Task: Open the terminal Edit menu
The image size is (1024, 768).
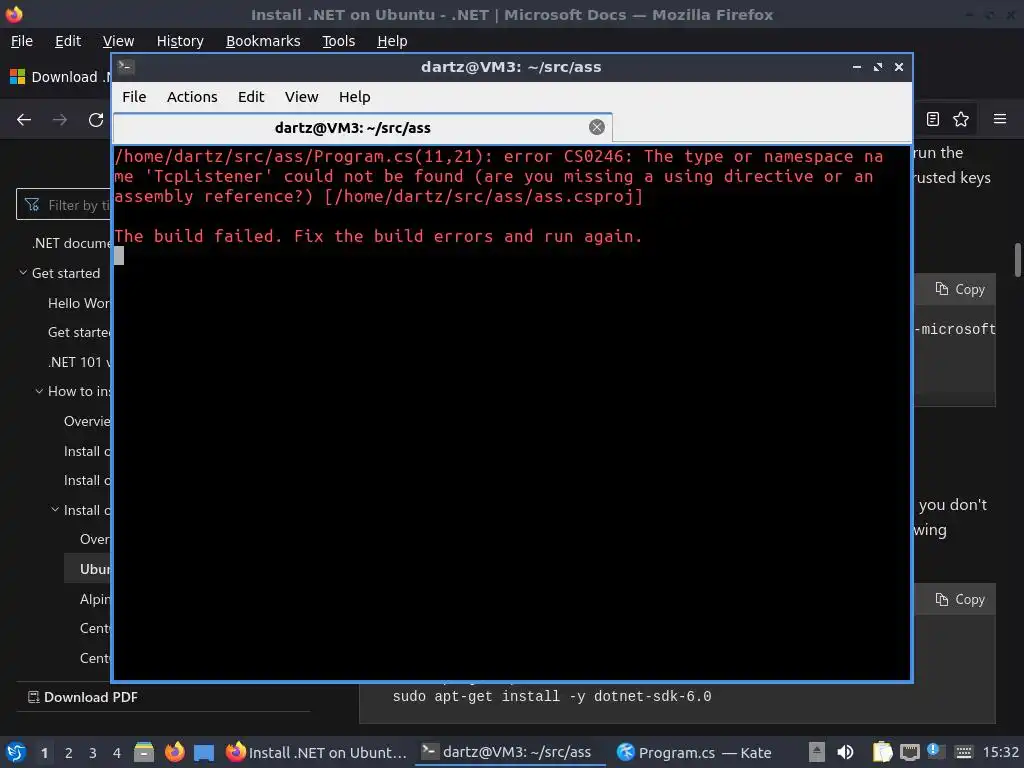Action: point(251,97)
